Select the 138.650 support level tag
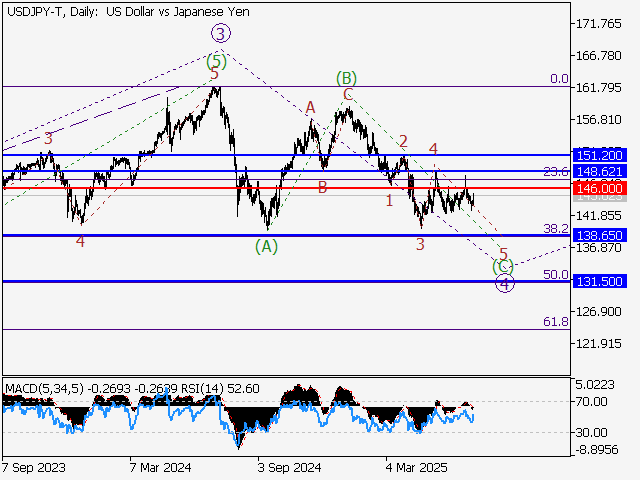 tap(600, 235)
